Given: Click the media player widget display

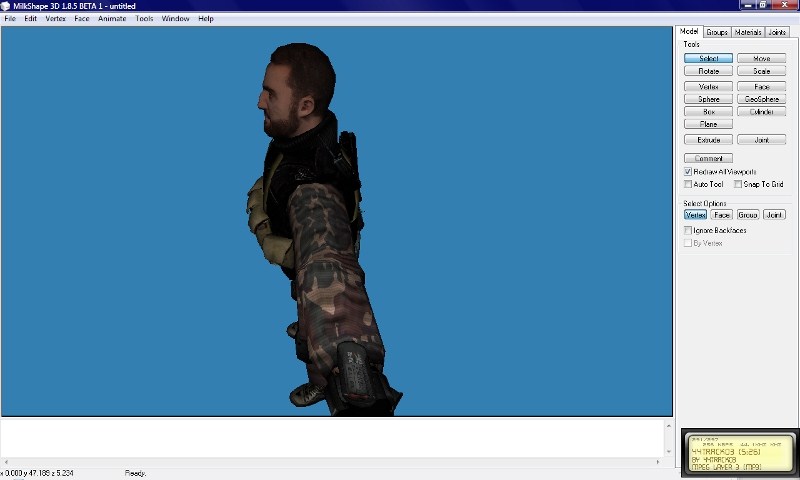Looking at the screenshot, I should coord(739,453).
